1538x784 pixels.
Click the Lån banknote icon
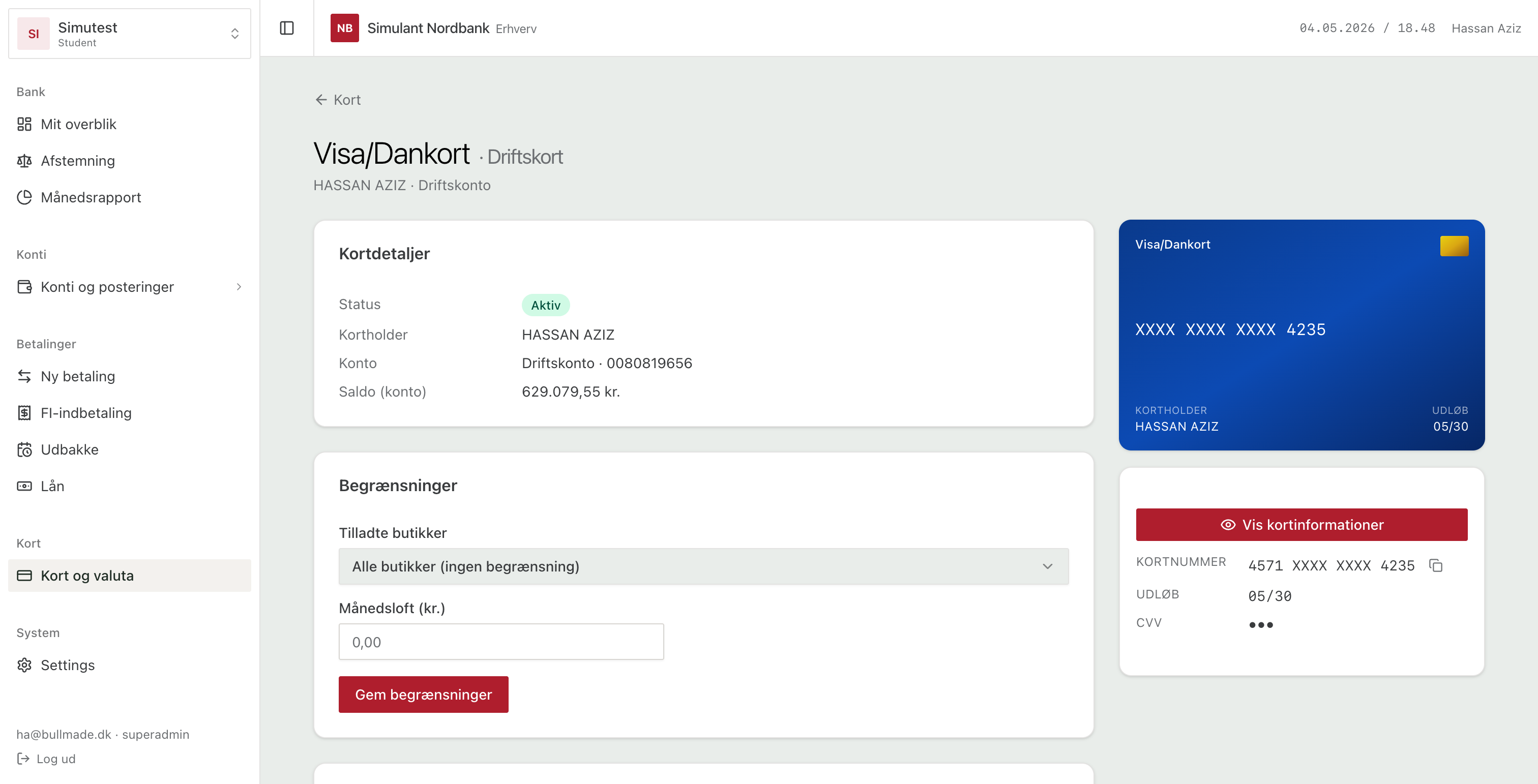click(24, 486)
